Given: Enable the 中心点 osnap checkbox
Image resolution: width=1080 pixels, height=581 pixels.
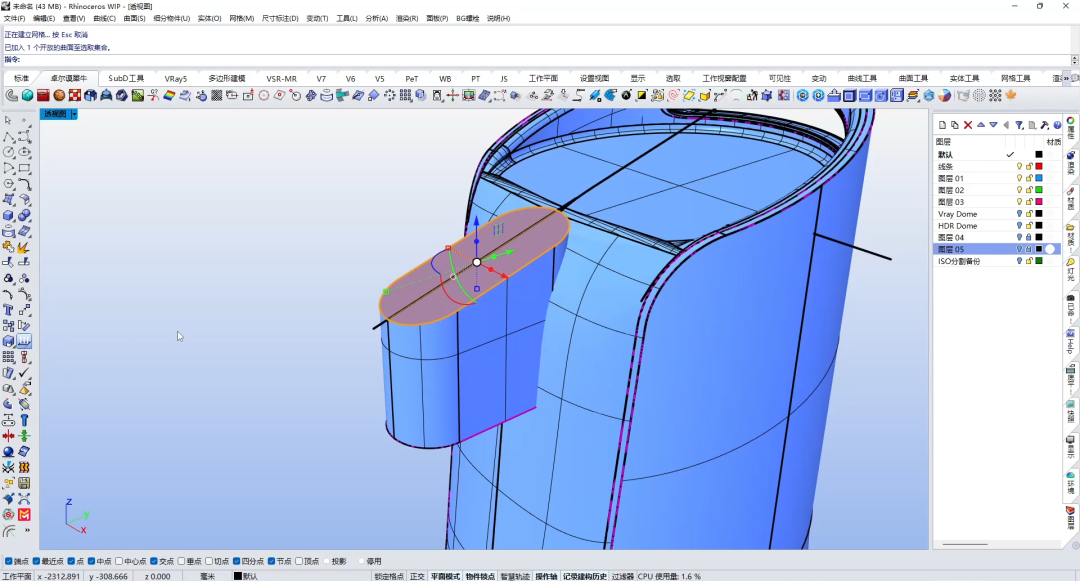Looking at the screenshot, I should point(119,561).
